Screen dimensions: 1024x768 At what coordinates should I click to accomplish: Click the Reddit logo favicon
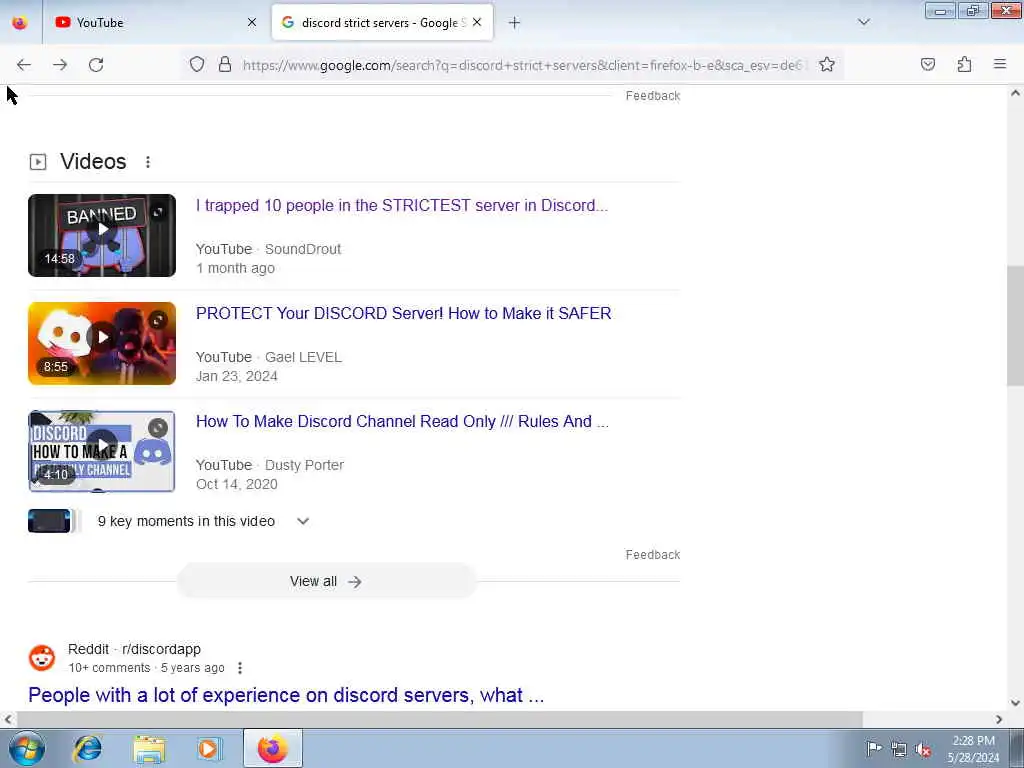pyautogui.click(x=42, y=658)
